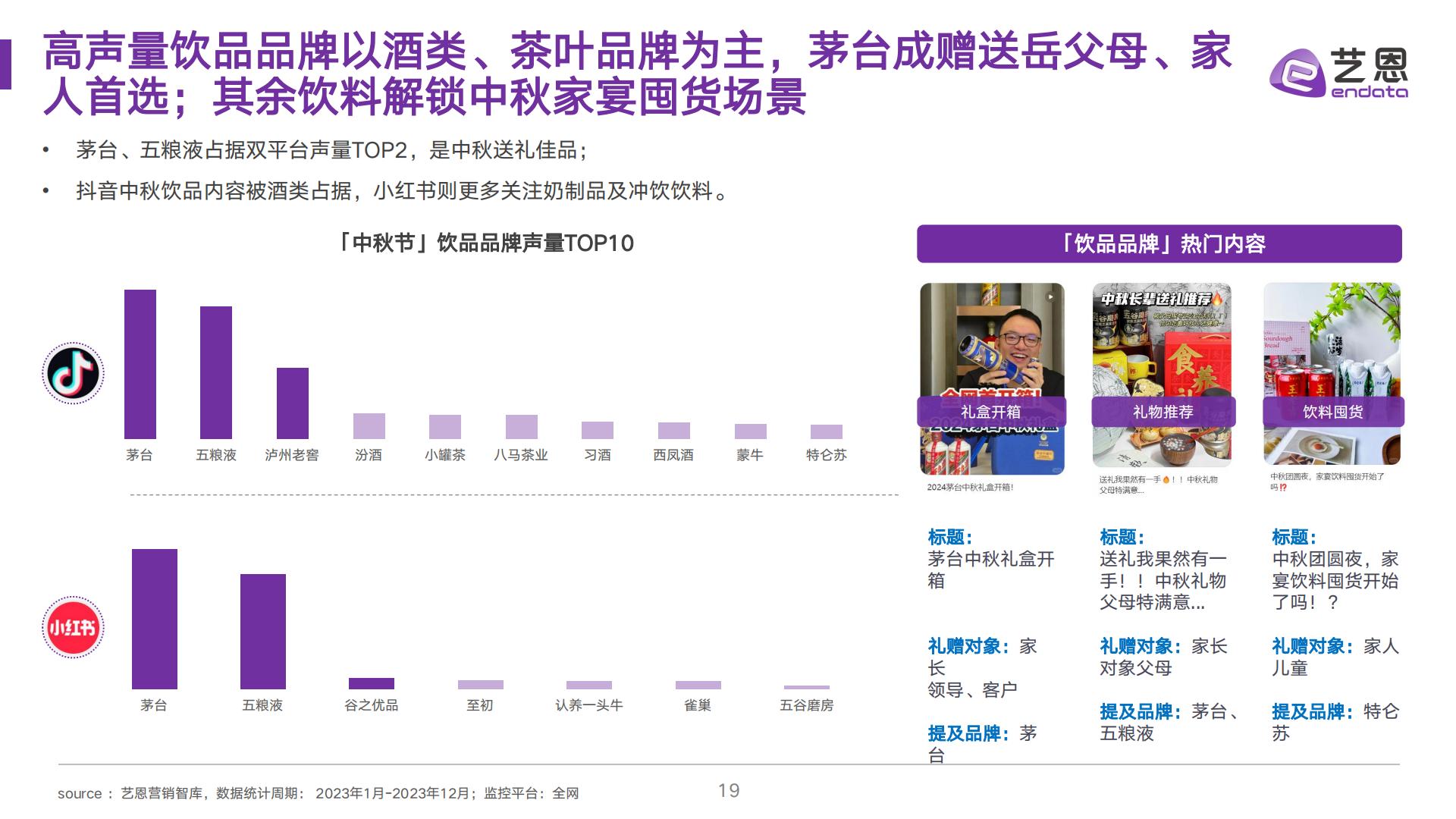
Task: Click the 谷之优品 axis label
Action: pos(371,705)
